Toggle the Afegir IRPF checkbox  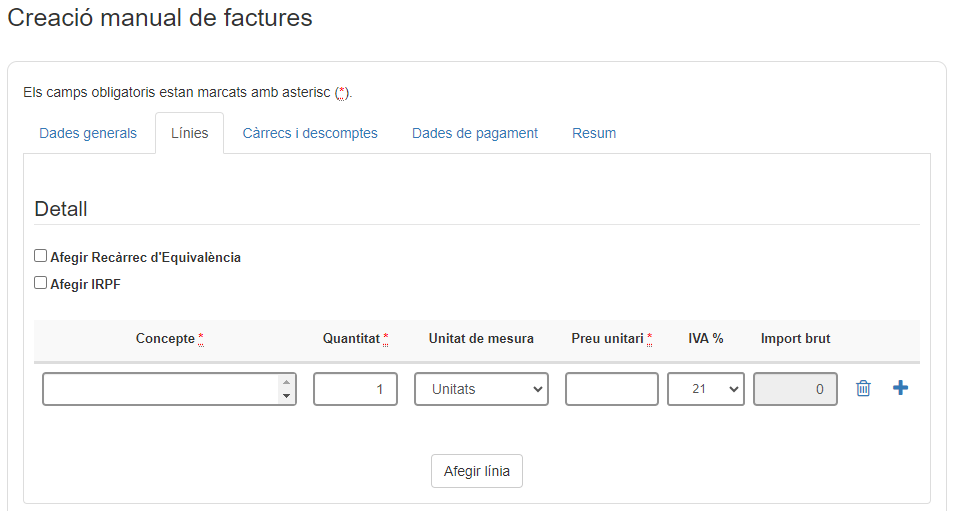(x=41, y=283)
